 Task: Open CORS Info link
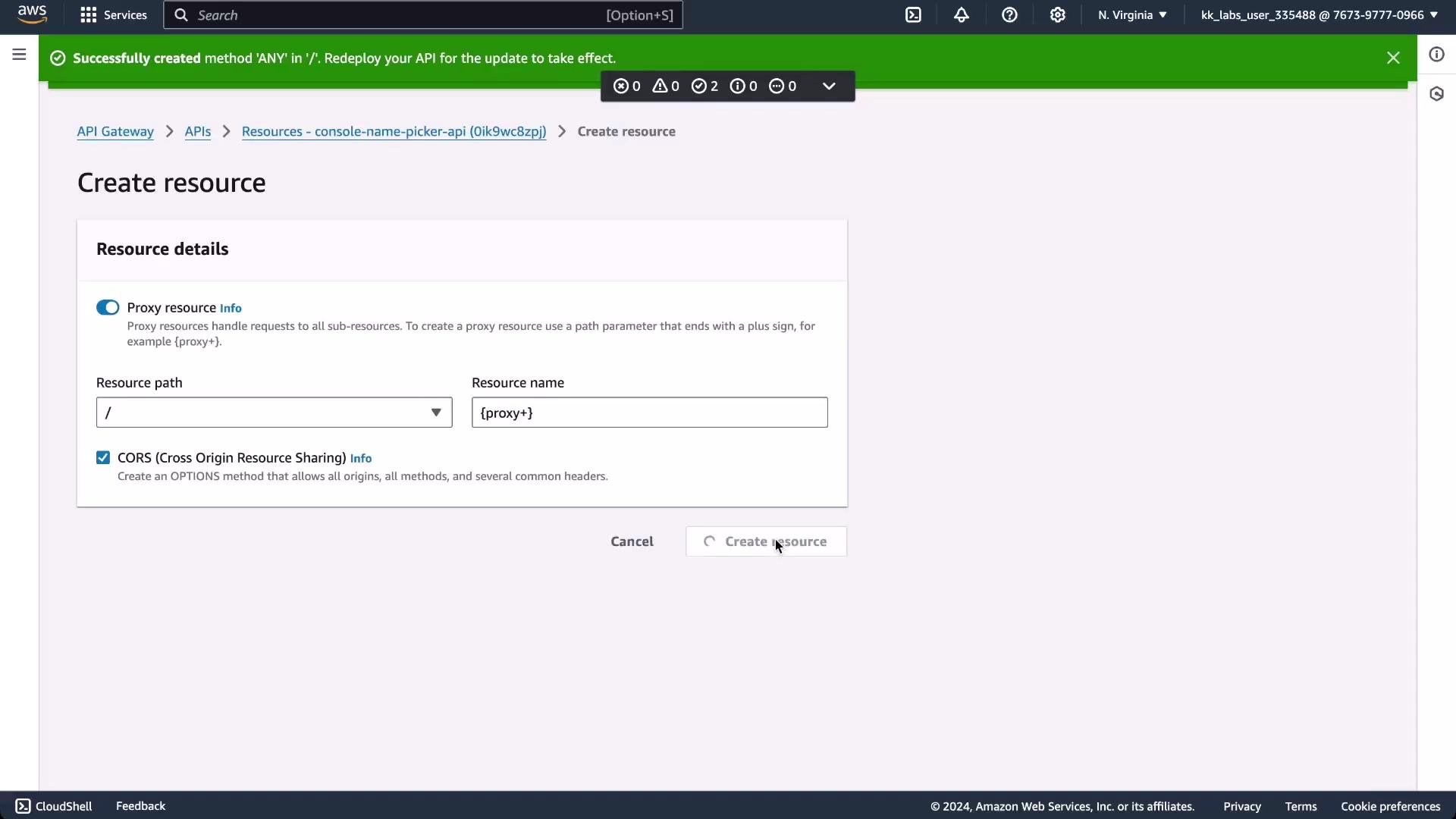tap(361, 458)
